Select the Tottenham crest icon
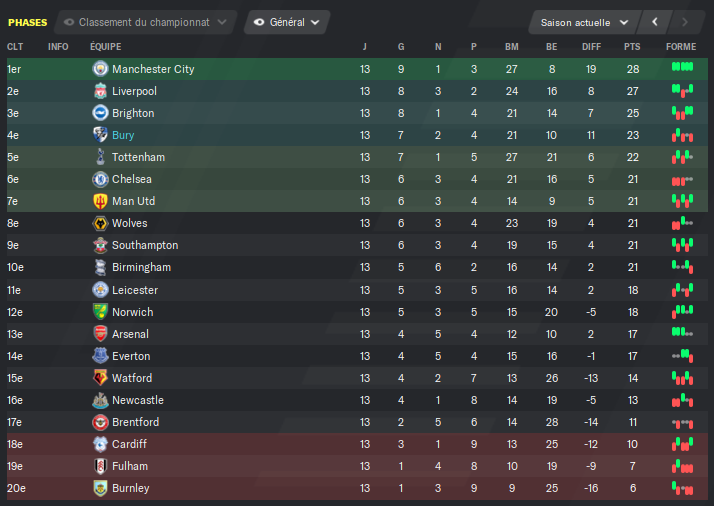Screen dimensions: 714x506 [x=100, y=157]
